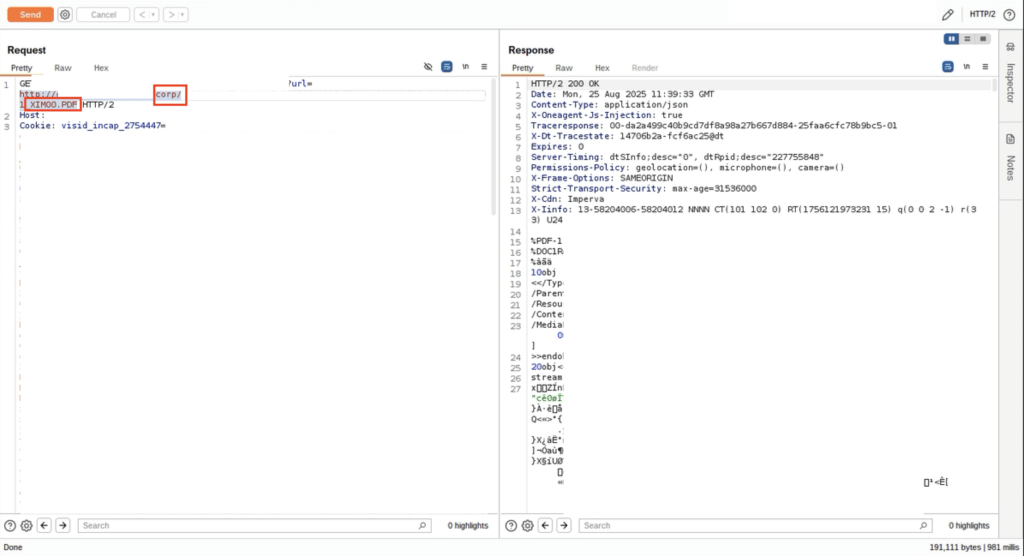Image resolution: width=1024 pixels, height=556 pixels.
Task: Expand the back history dropdown arrow
Action: coord(153,15)
